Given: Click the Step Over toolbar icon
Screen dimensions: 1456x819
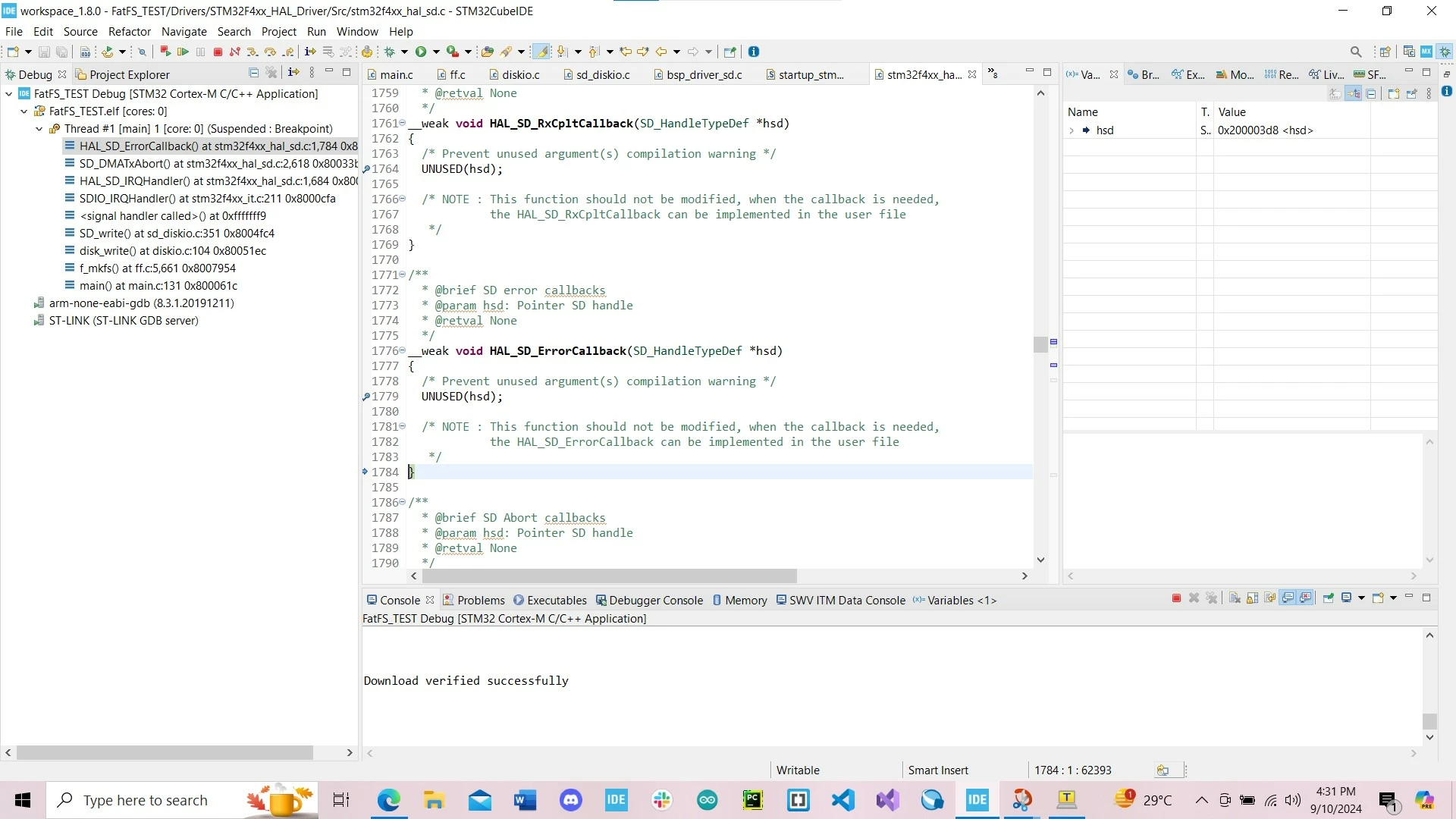Looking at the screenshot, I should click(270, 52).
